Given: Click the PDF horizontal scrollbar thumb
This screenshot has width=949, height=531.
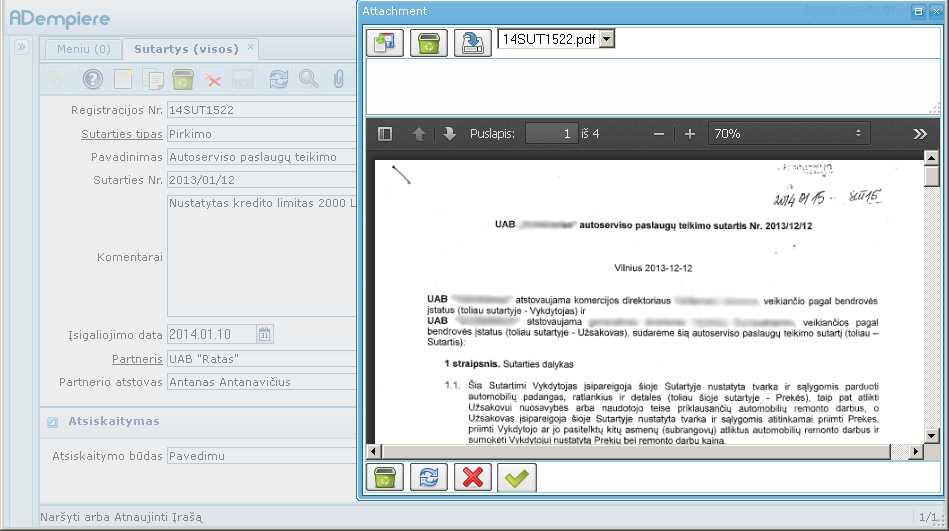Looking at the screenshot, I should tap(636, 451).
